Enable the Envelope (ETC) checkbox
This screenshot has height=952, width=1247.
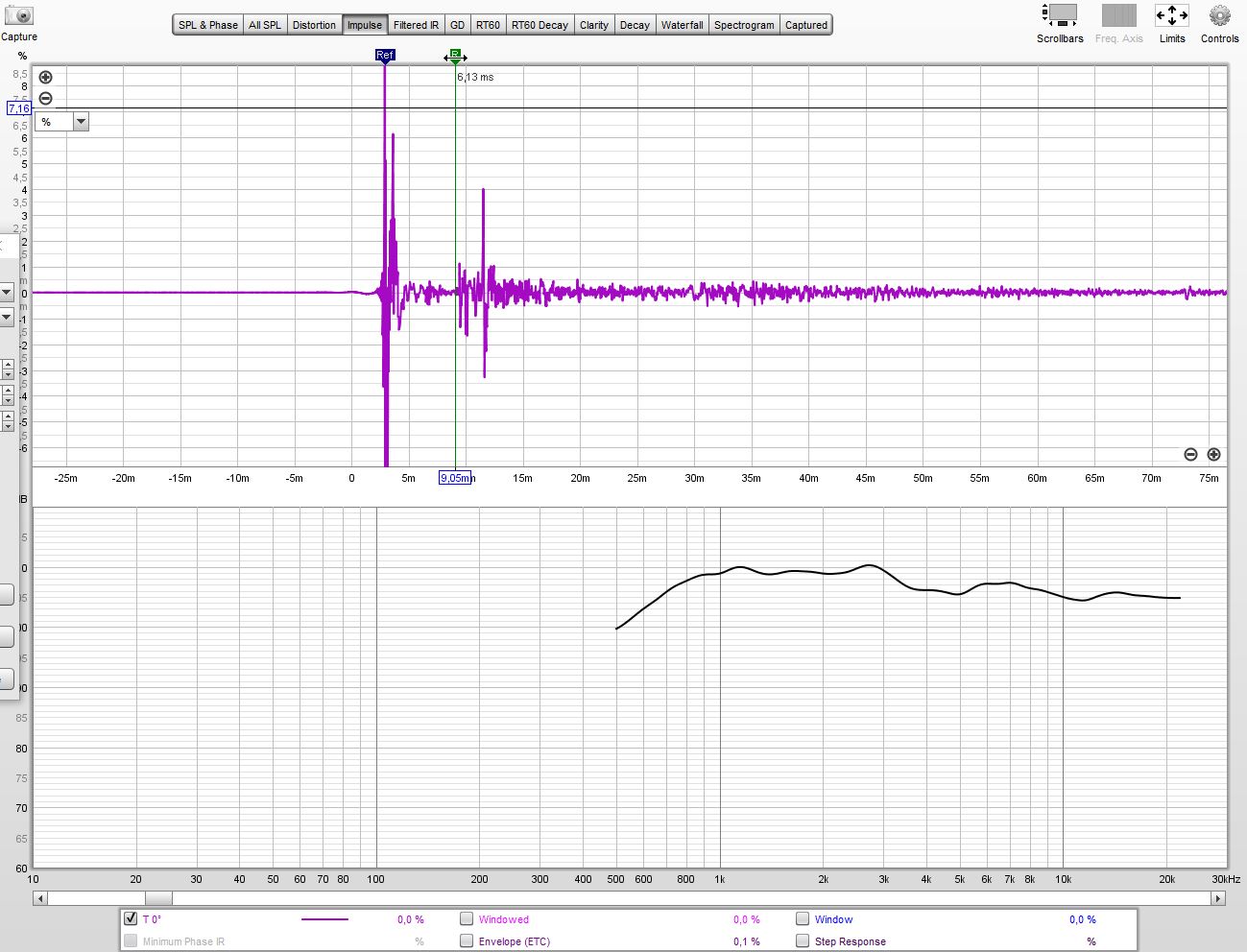pyautogui.click(x=467, y=940)
